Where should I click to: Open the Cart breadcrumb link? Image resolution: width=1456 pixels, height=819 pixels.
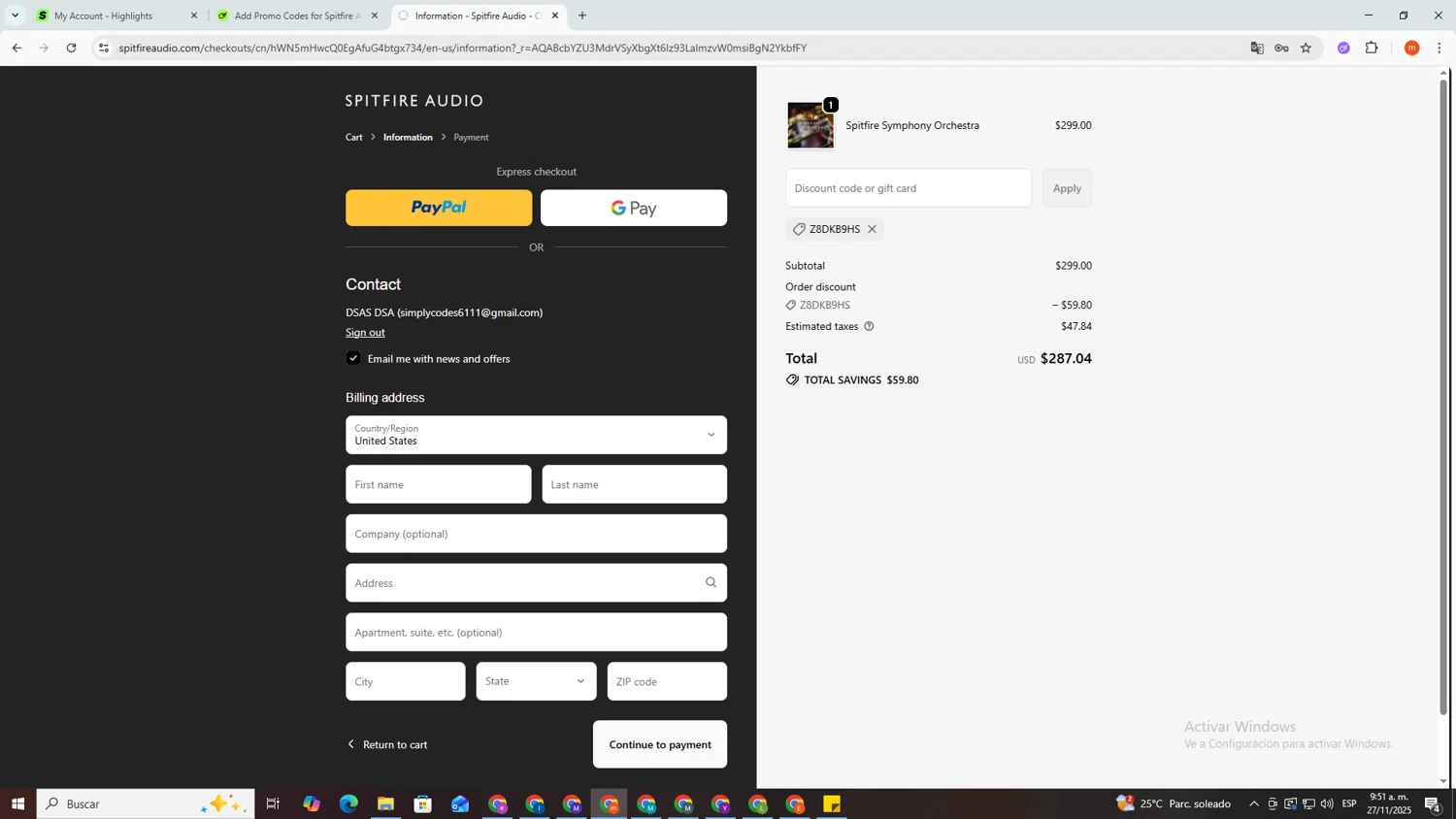(354, 137)
